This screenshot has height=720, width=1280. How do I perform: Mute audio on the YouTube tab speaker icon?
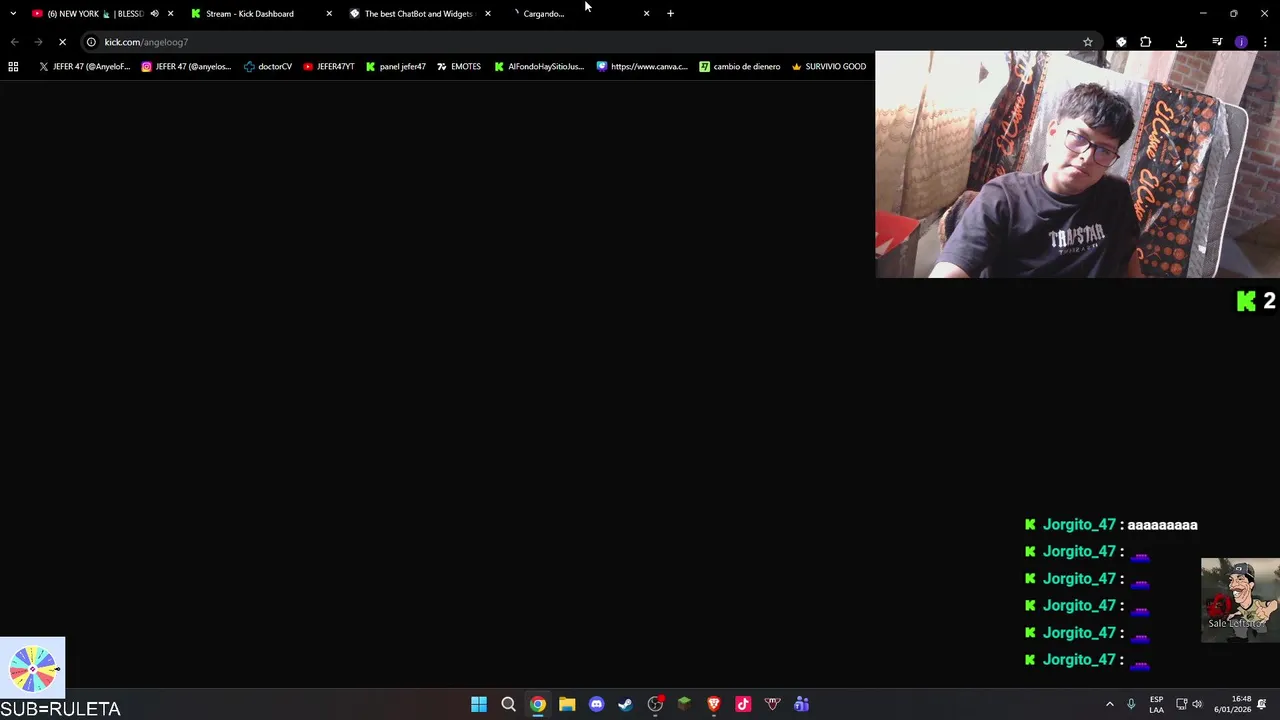pos(154,14)
